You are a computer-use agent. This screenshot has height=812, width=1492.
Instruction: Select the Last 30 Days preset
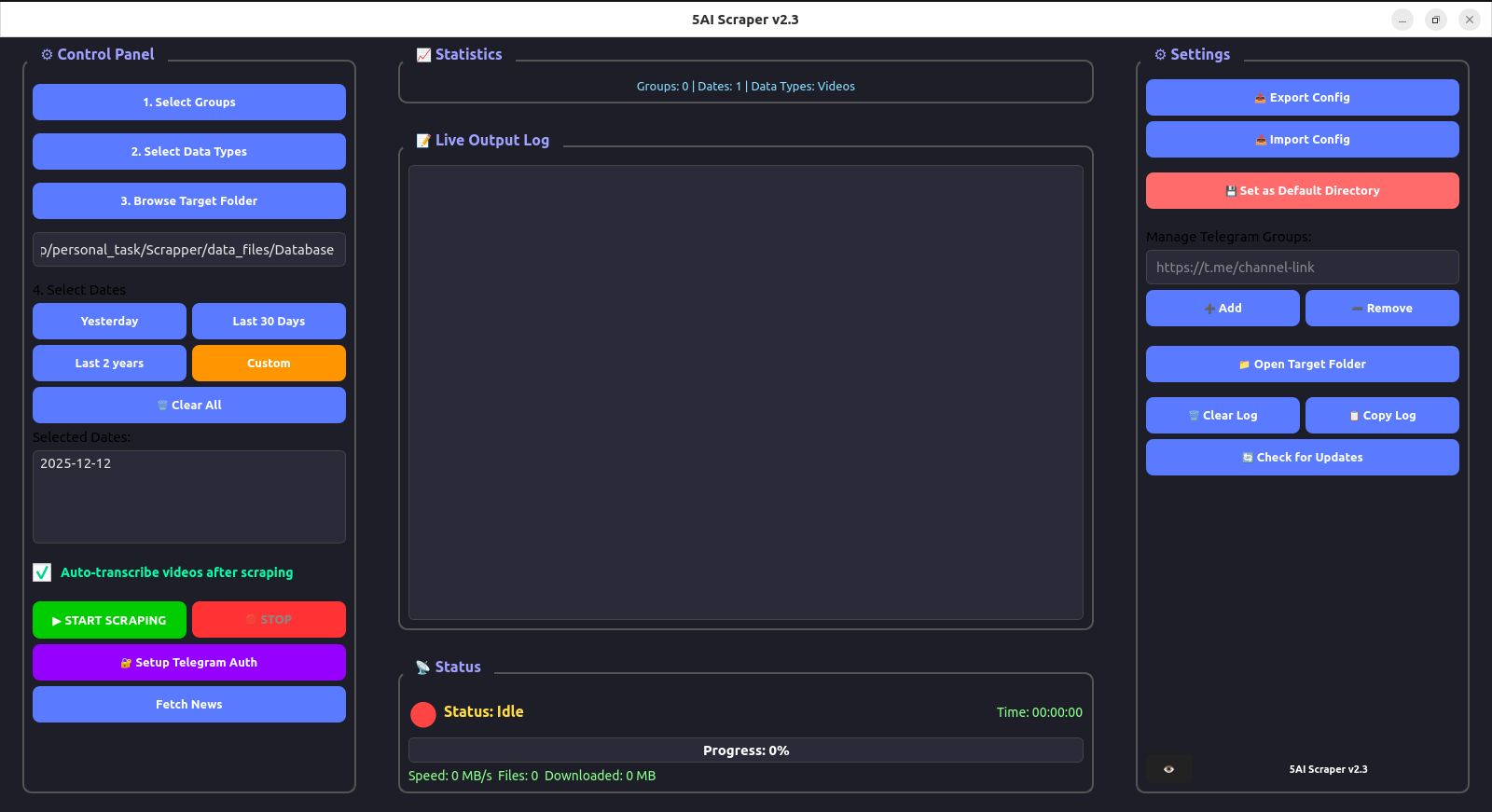(x=269, y=321)
